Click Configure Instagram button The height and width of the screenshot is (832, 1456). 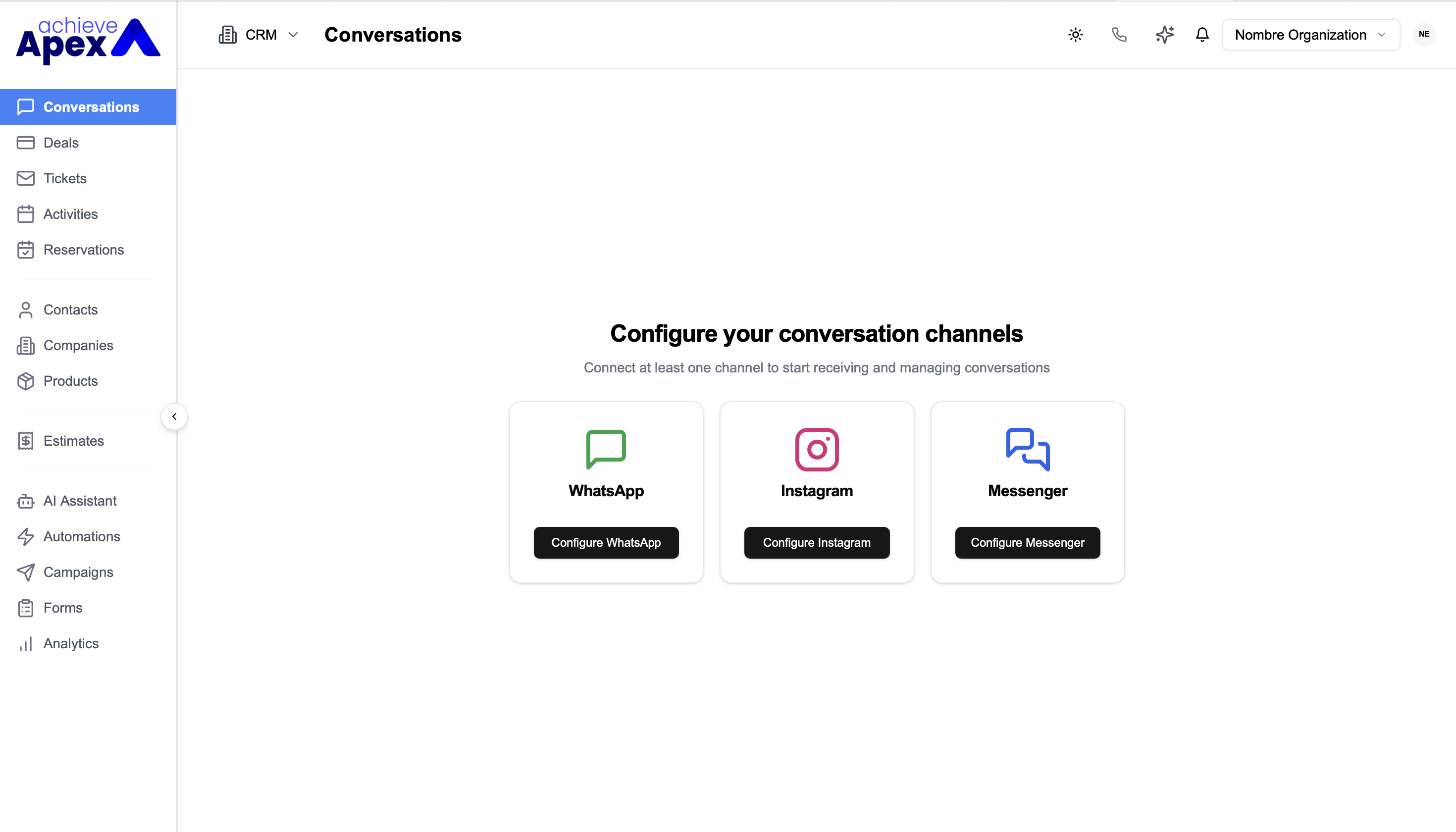click(x=817, y=542)
